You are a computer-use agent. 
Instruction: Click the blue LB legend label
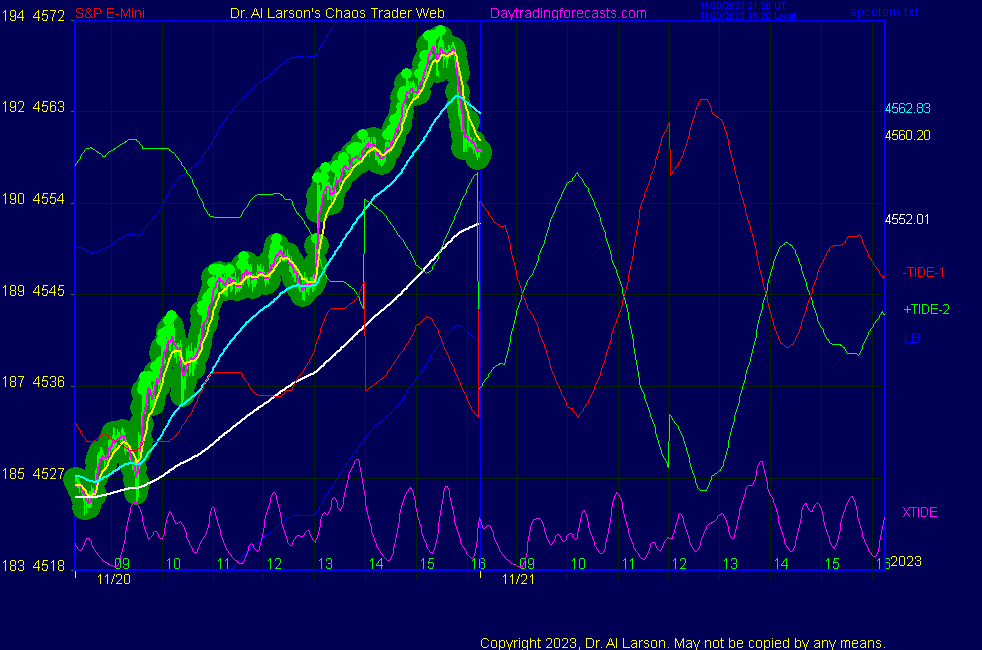911,339
